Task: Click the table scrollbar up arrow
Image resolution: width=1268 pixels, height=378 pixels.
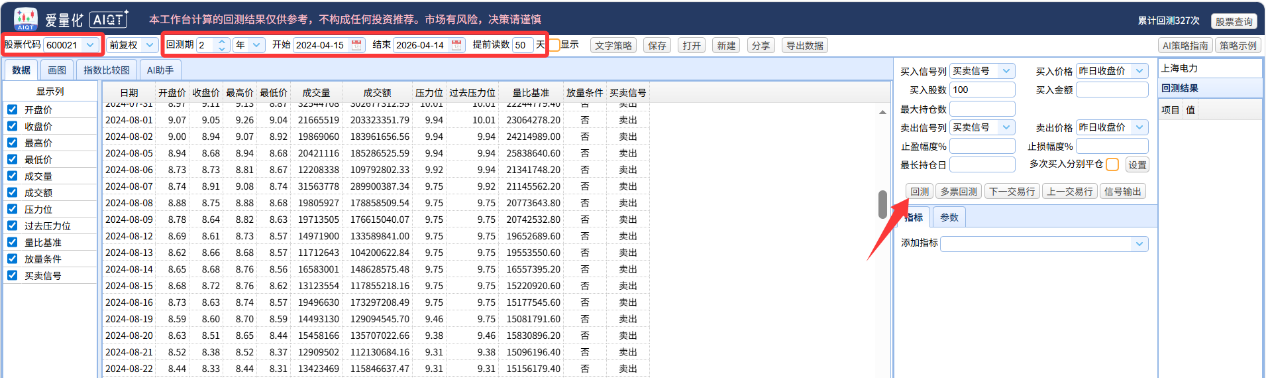Action: pos(882,111)
